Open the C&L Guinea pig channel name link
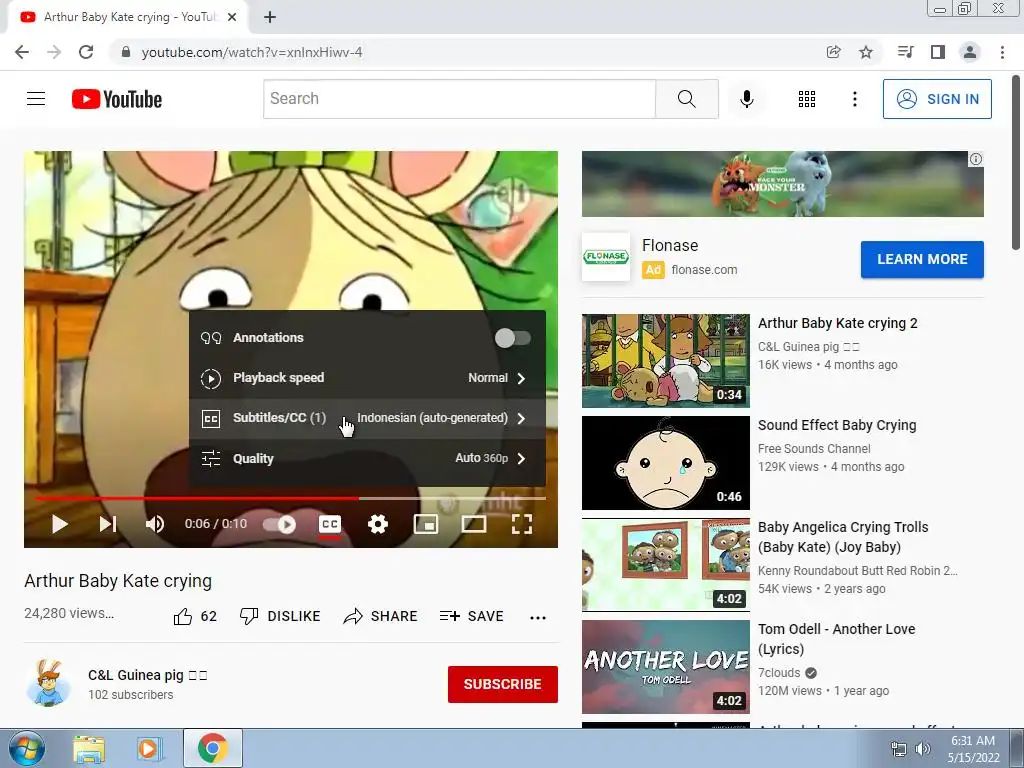Viewport: 1024px width, 768px height. pyautogui.click(x=148, y=675)
